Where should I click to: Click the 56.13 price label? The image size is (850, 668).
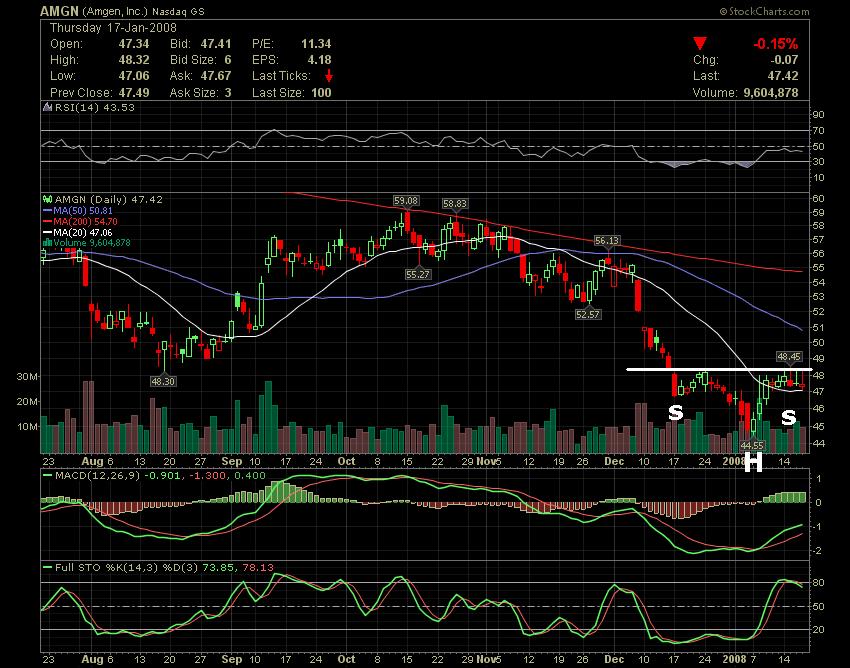(x=607, y=241)
